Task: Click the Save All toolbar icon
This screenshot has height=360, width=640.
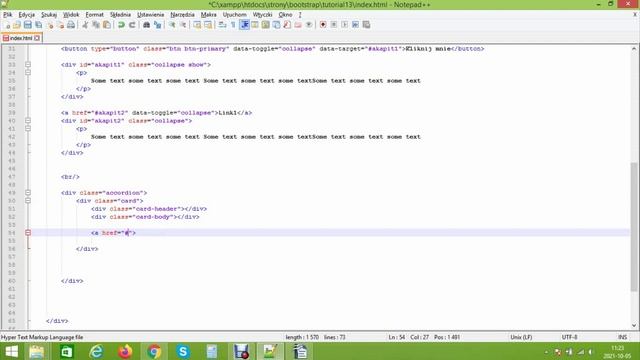Action: coord(38,25)
